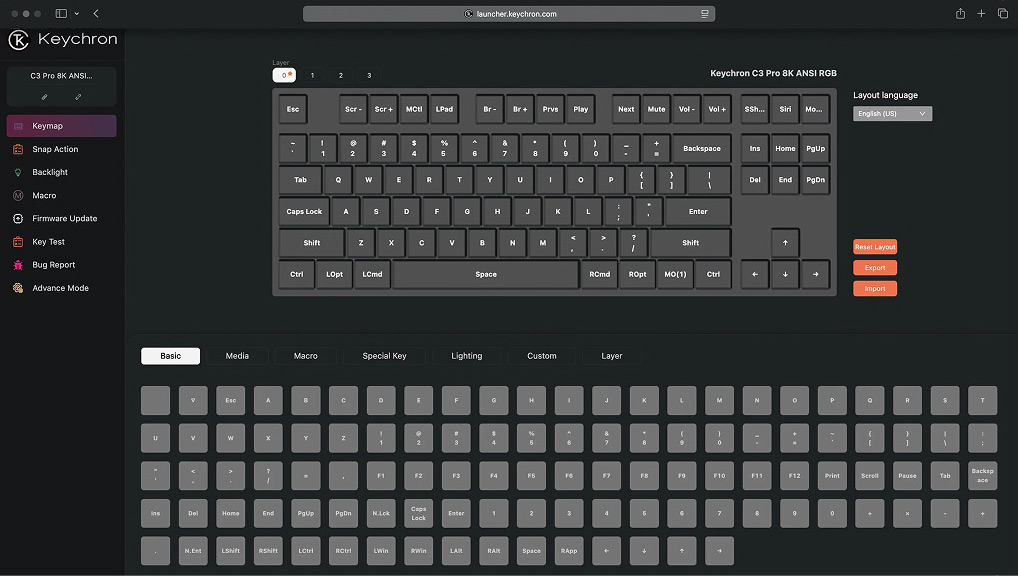This screenshot has height=576, width=1018.
Task: Open Bug Report via the bug icon
Action: coord(18,265)
